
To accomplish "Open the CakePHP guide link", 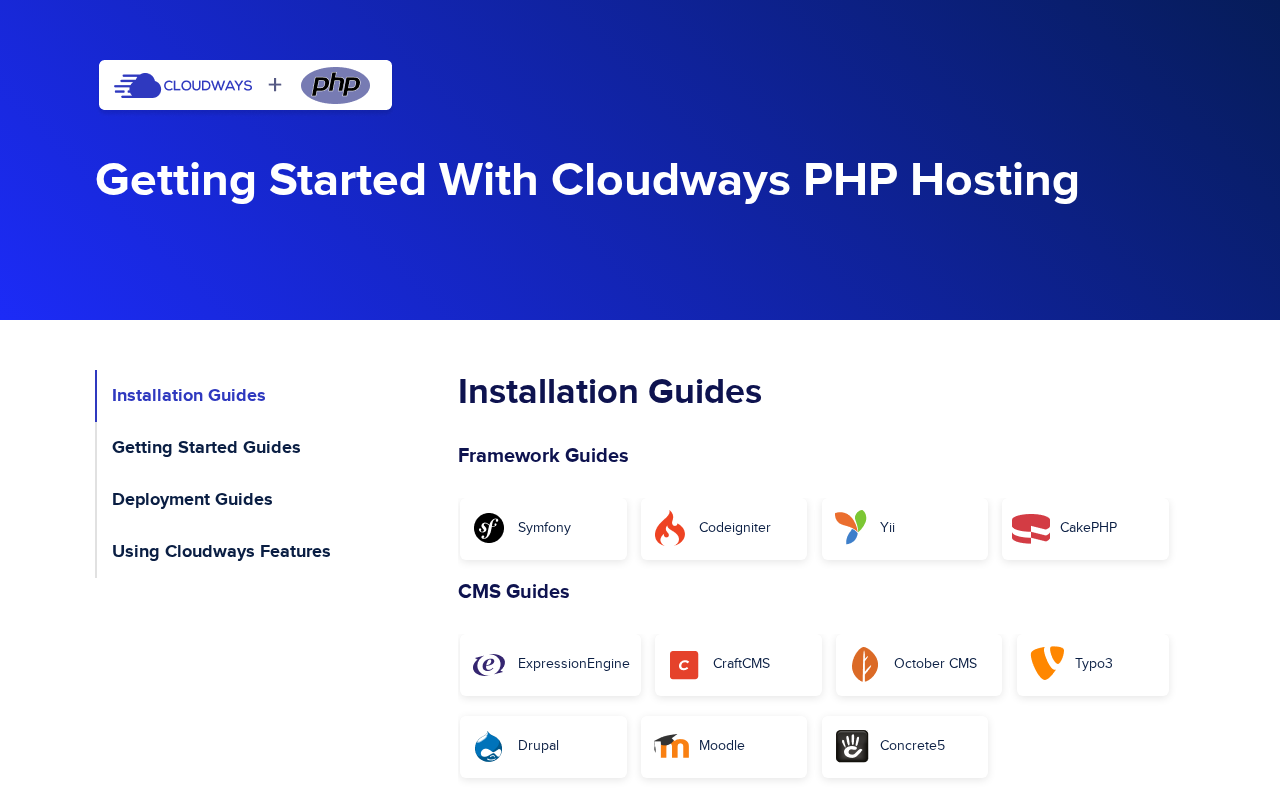I will pyautogui.click(x=1085, y=528).
